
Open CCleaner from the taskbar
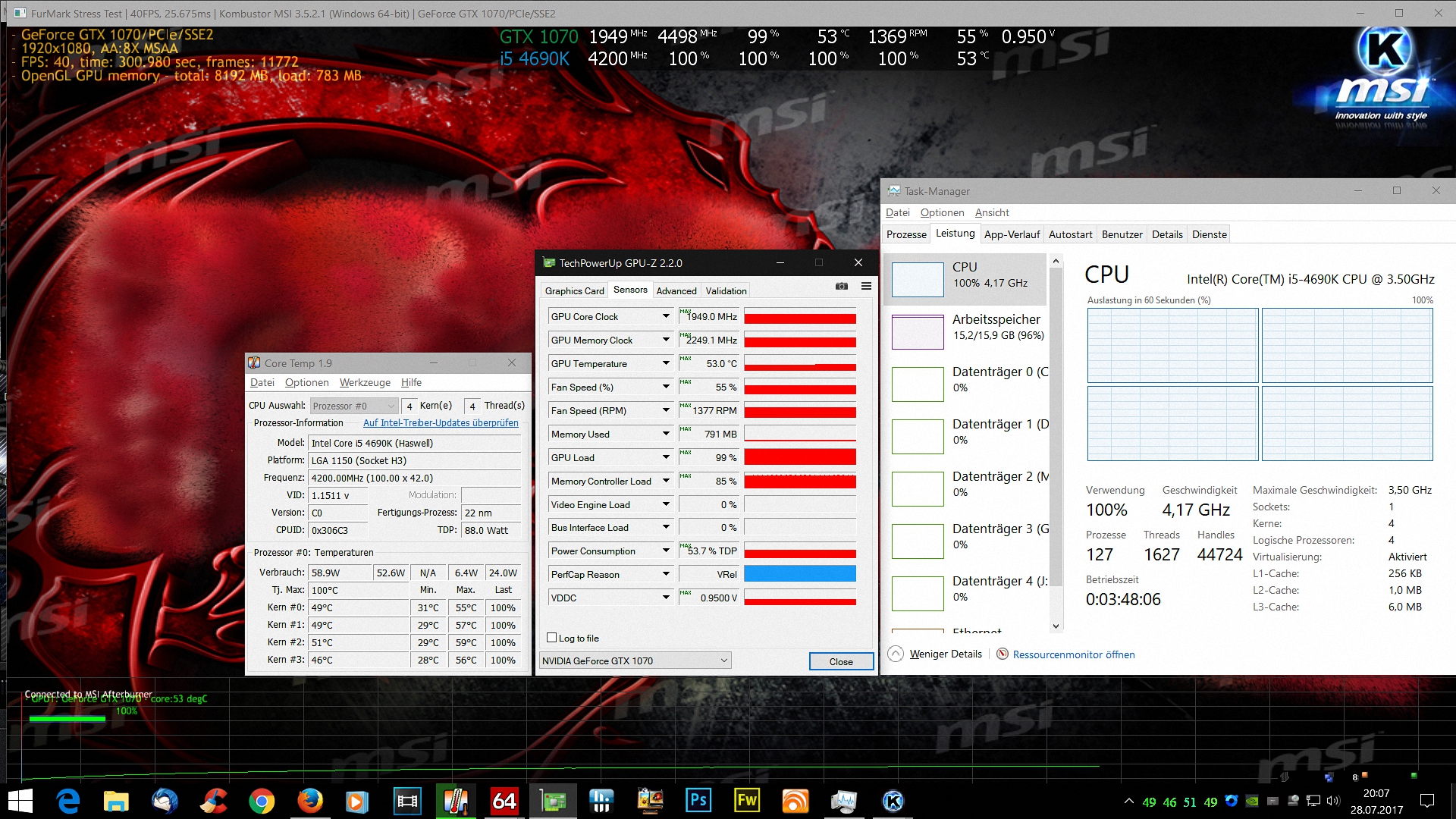tap(213, 801)
